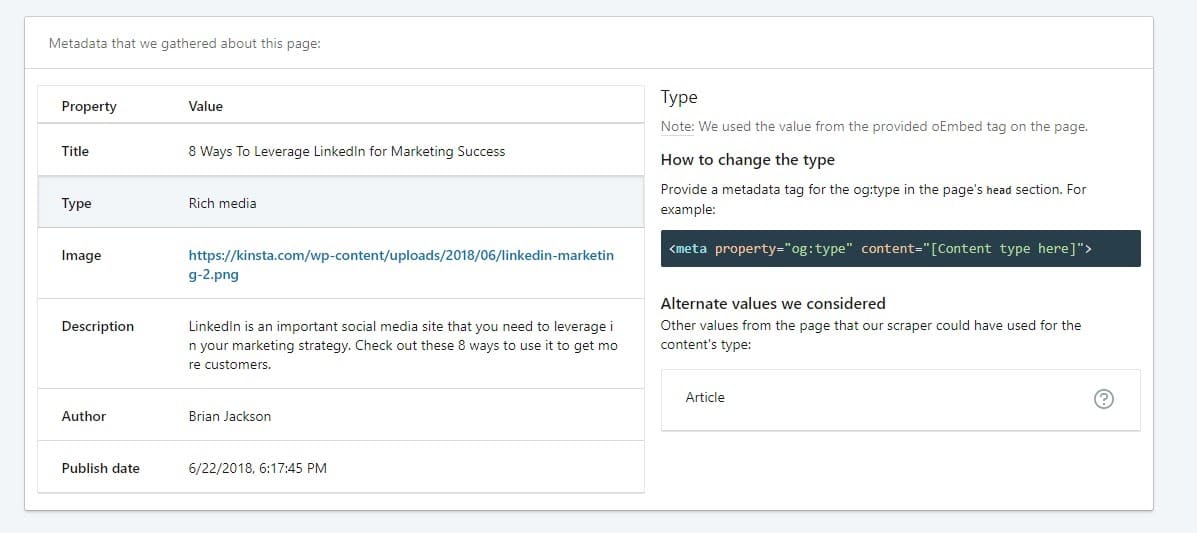Click the LinkedIn description paragraph text

402,345
